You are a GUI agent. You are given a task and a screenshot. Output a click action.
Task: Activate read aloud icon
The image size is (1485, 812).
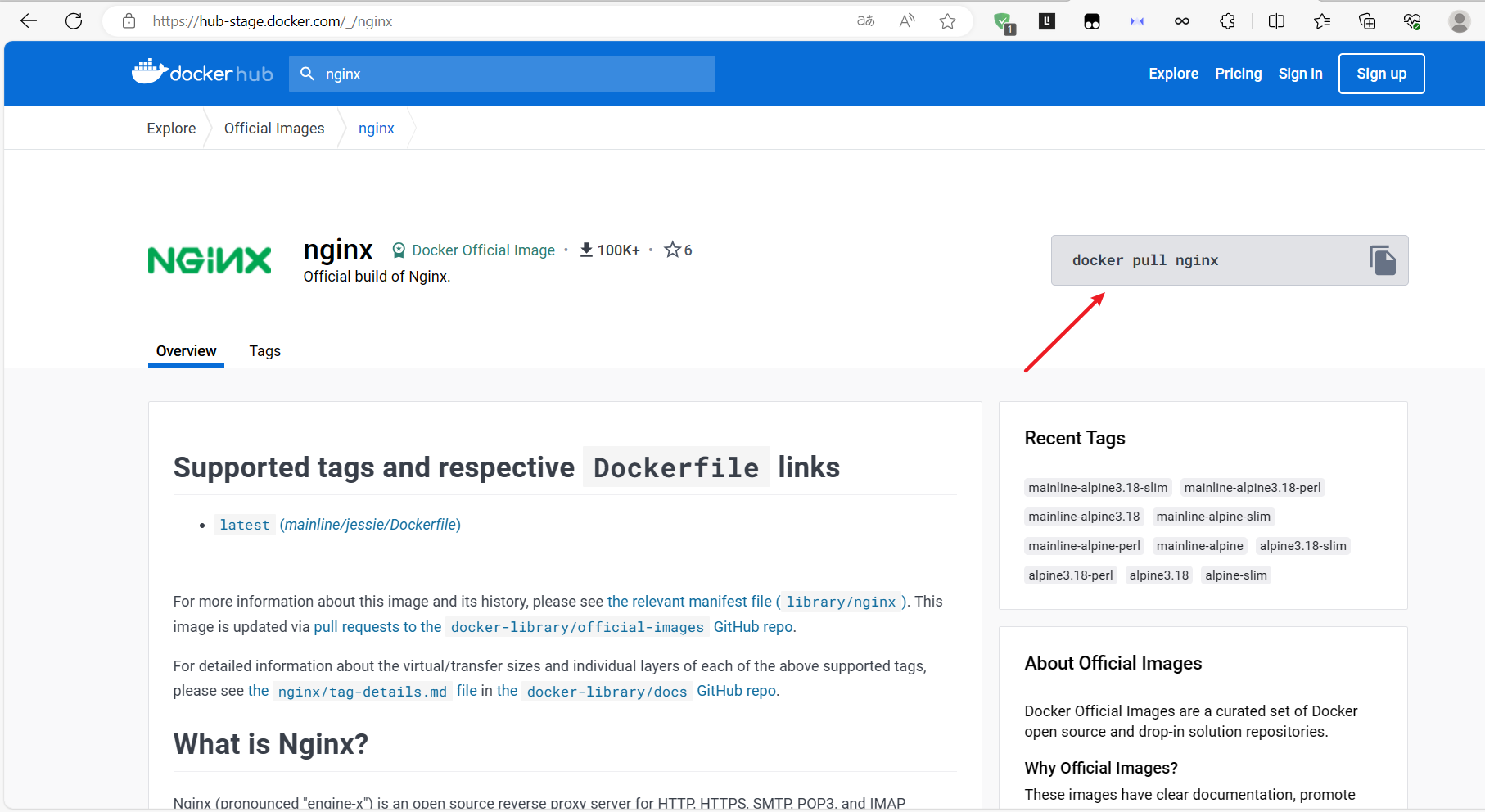pos(906,21)
